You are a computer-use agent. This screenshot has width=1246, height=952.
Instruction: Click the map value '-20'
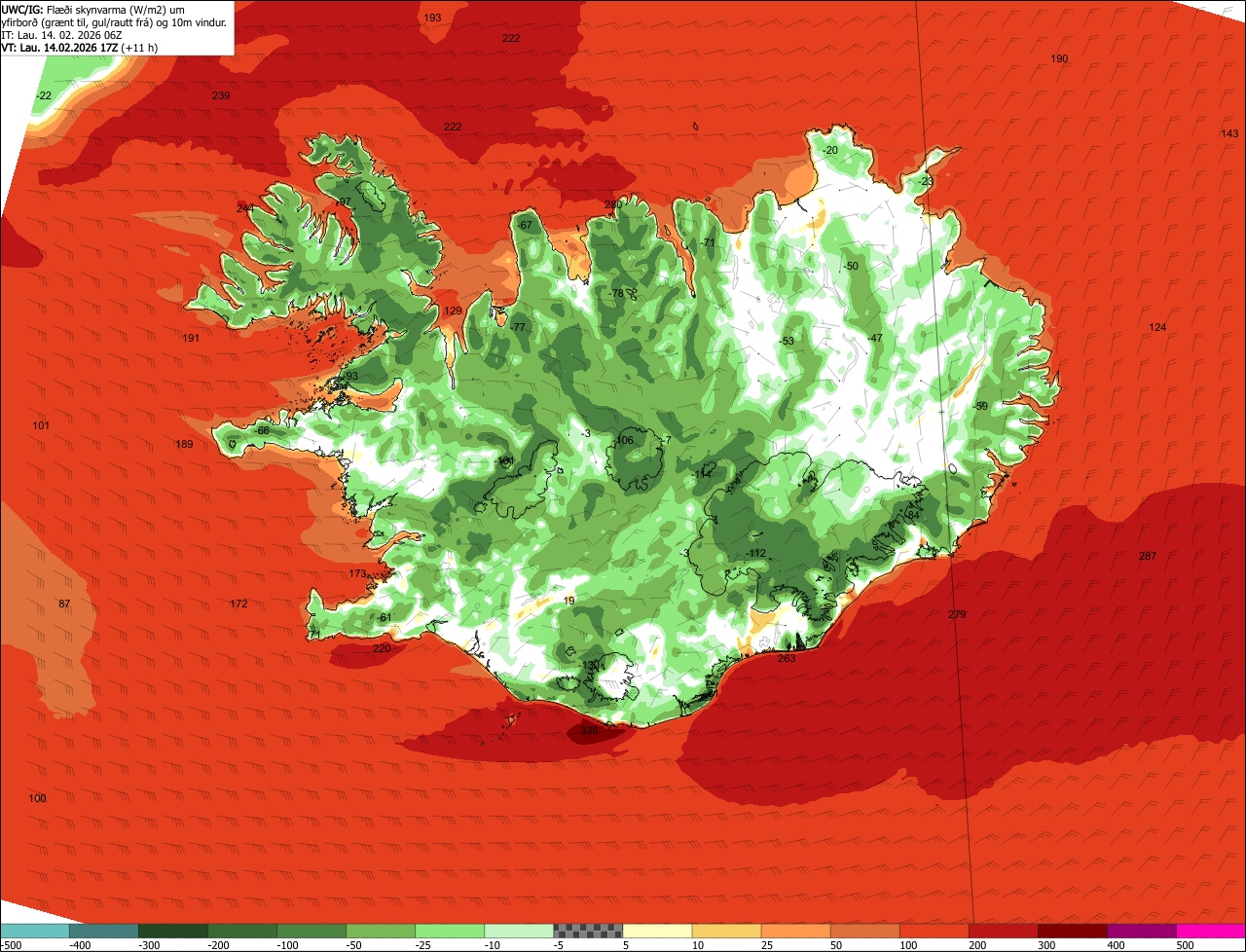tap(828, 151)
